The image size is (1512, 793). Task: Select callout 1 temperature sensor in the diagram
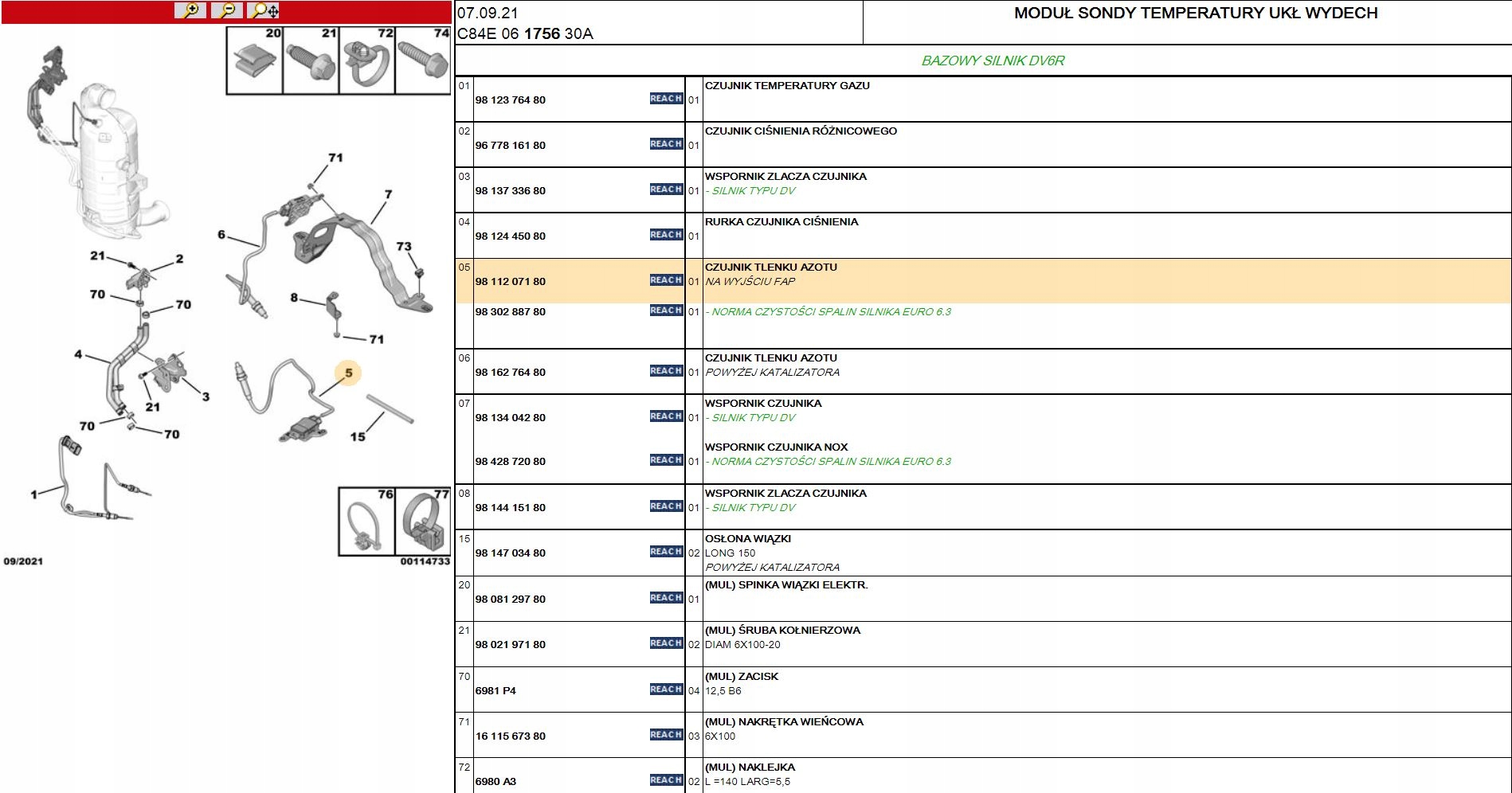(x=33, y=494)
